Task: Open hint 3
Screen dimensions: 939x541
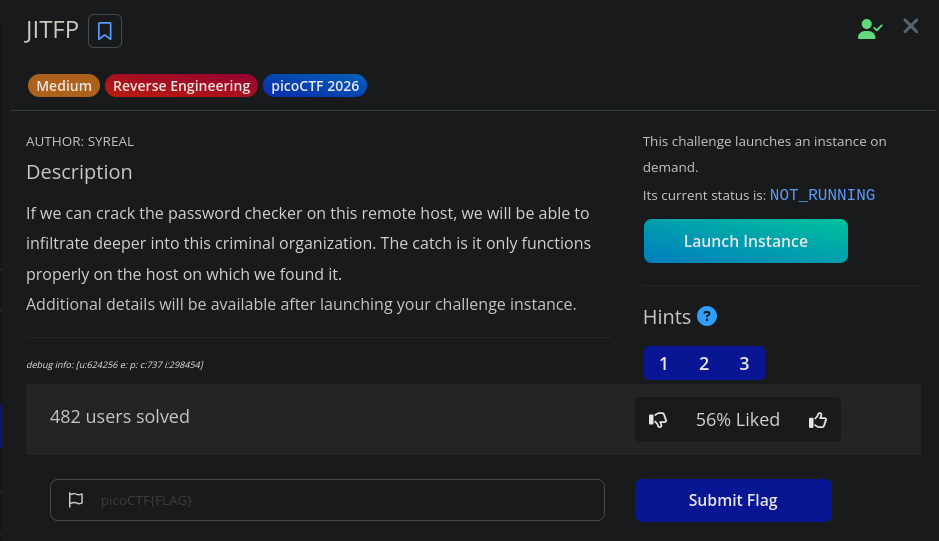Action: 744,363
